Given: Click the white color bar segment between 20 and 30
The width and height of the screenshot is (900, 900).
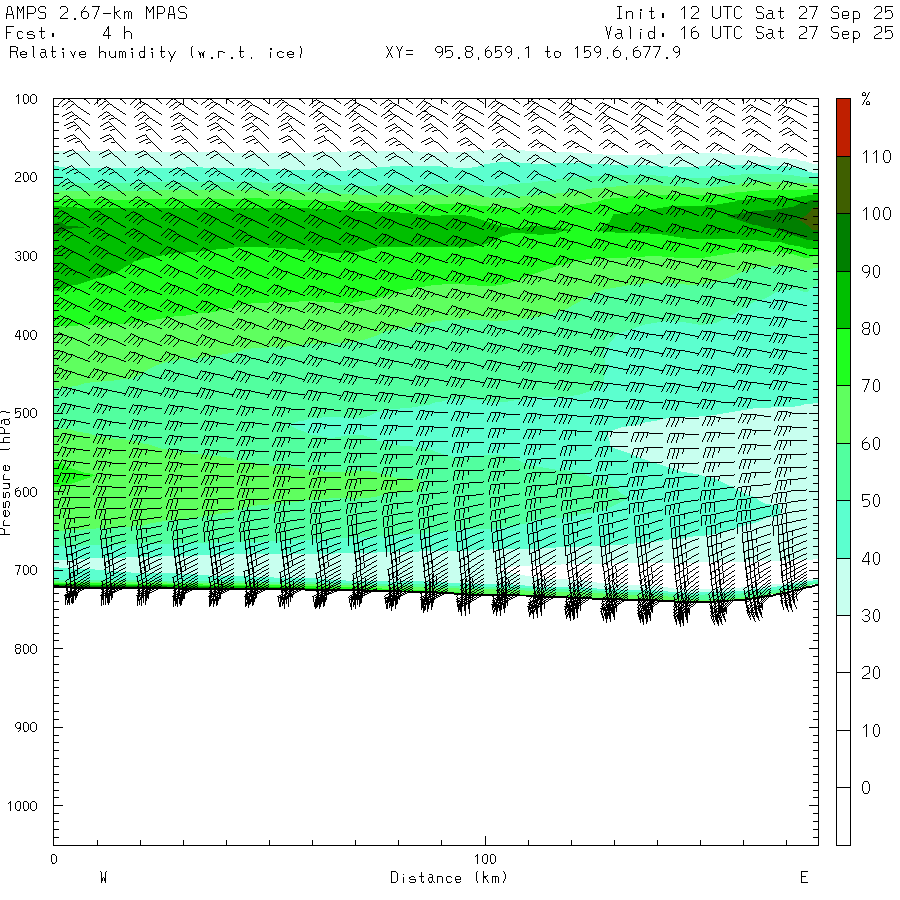Looking at the screenshot, I should 843,644.
